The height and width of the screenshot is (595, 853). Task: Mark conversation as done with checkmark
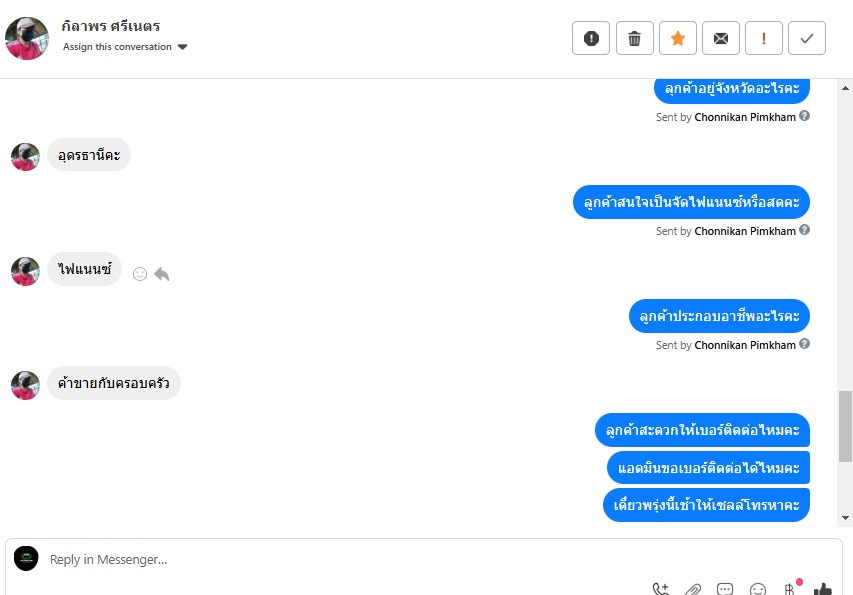click(807, 38)
